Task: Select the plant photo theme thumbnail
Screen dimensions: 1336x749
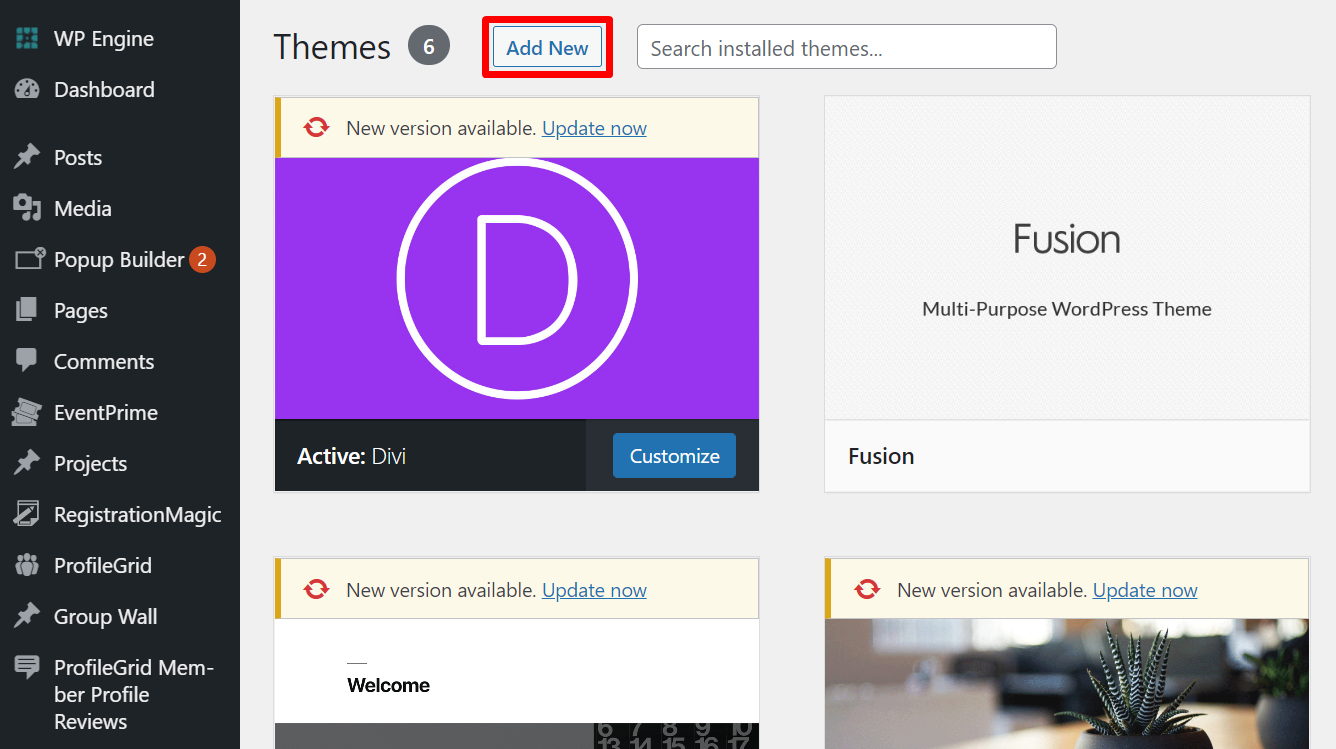Action: click(x=1067, y=684)
